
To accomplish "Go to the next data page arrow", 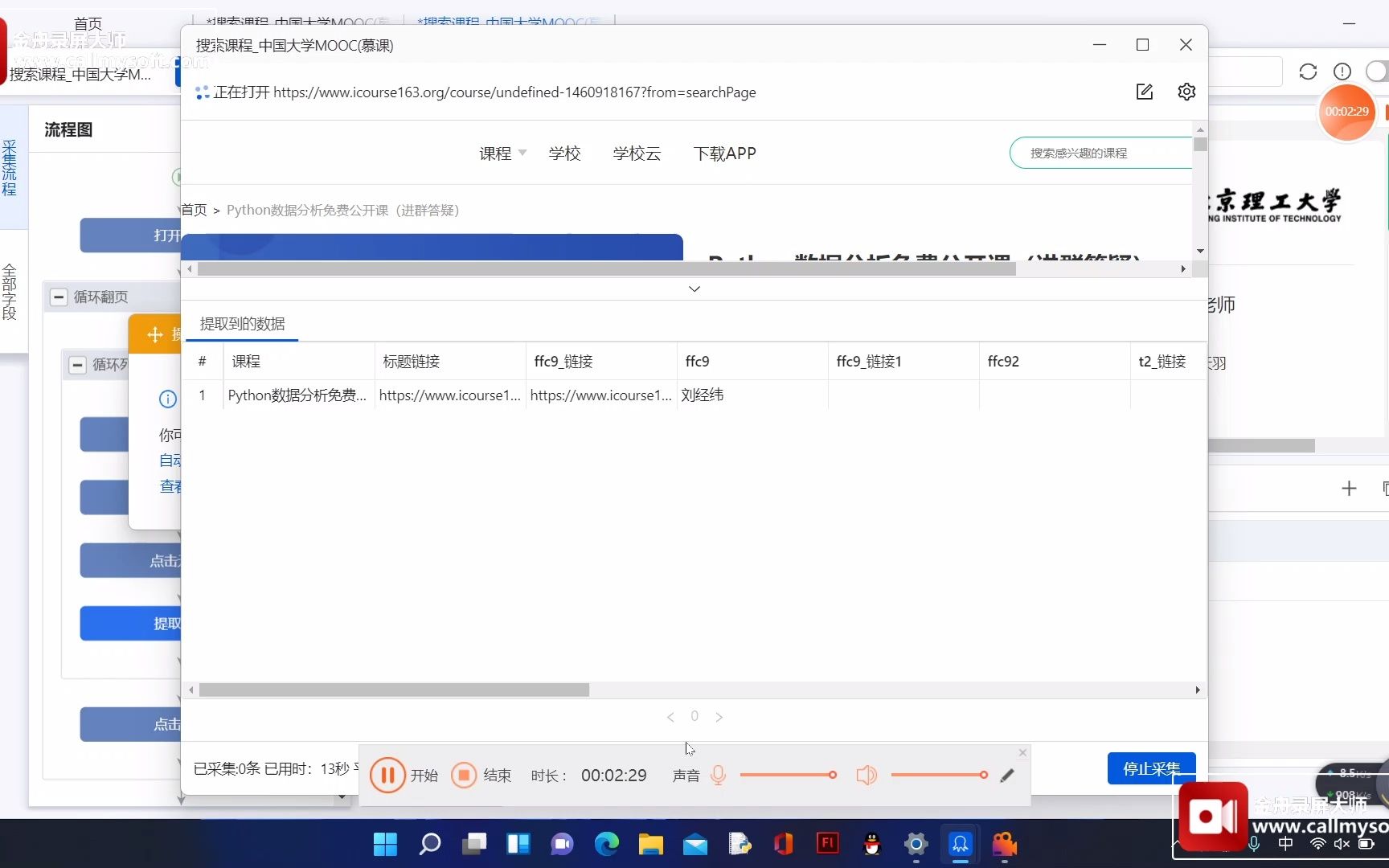I will tap(719, 717).
